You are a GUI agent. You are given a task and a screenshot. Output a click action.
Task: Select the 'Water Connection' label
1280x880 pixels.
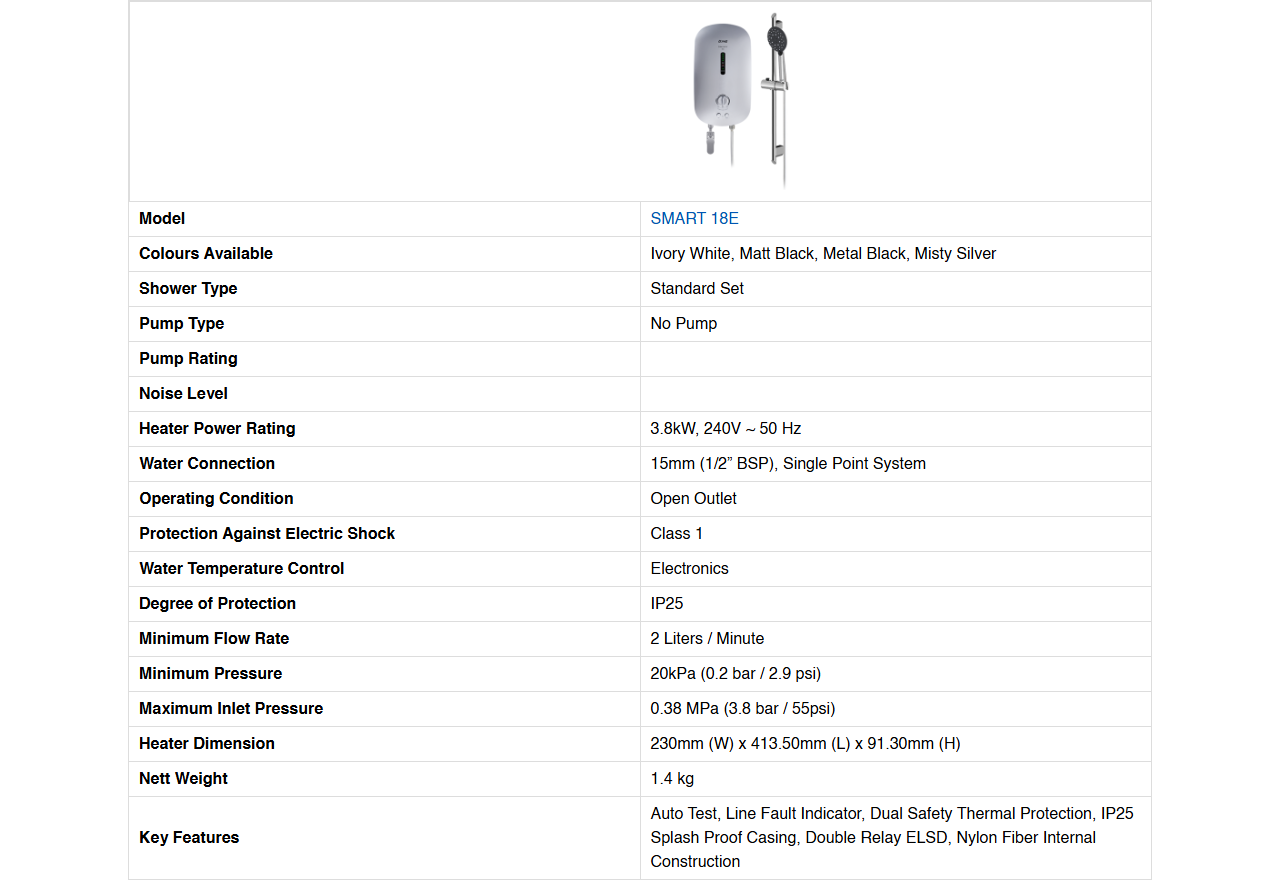(x=207, y=463)
